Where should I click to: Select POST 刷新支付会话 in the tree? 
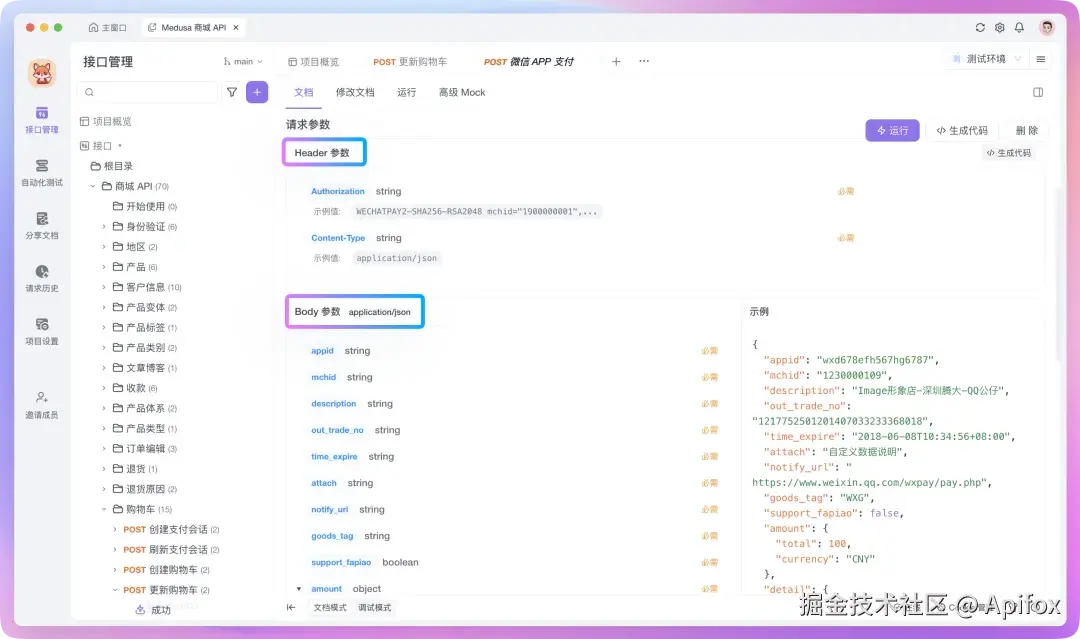click(x=171, y=549)
